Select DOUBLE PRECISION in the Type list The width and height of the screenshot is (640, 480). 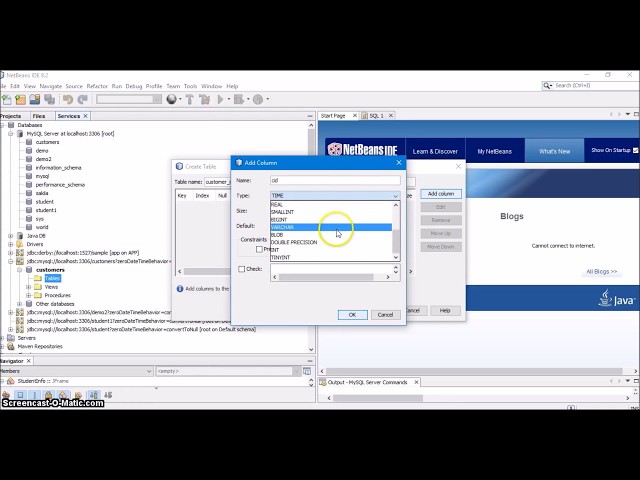pyautogui.click(x=331, y=242)
